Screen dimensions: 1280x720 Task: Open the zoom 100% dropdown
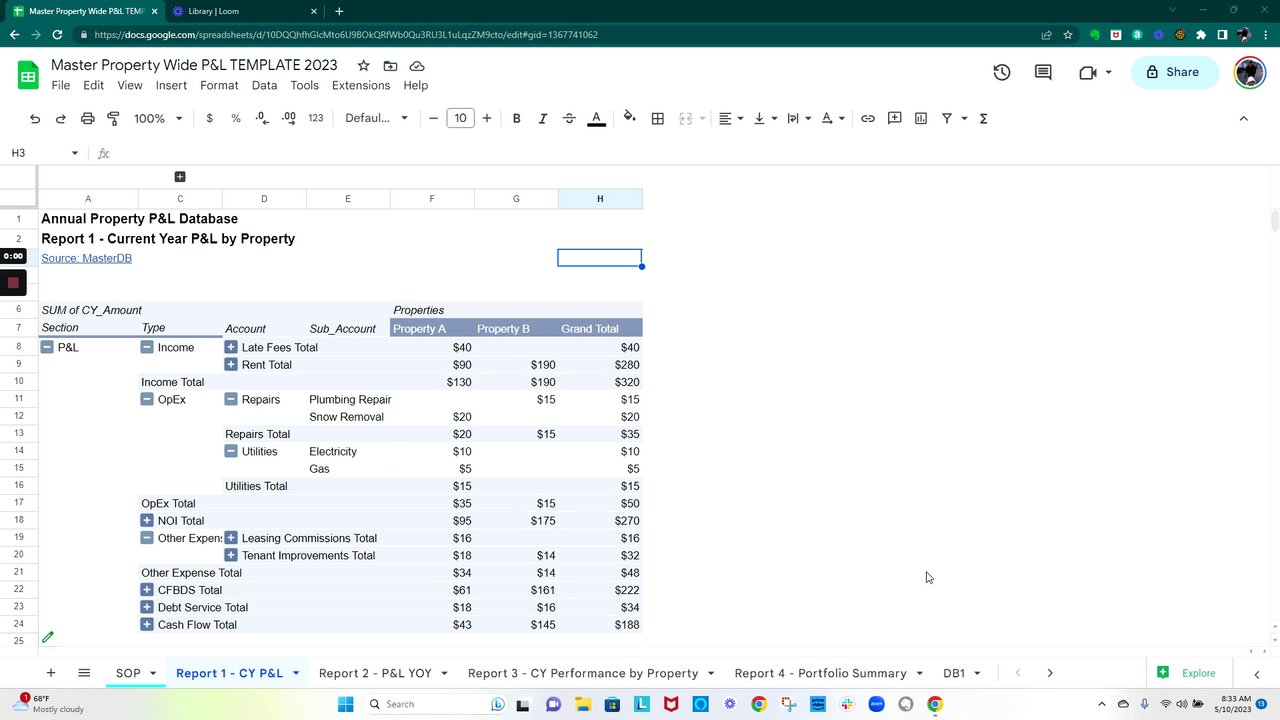coord(158,118)
